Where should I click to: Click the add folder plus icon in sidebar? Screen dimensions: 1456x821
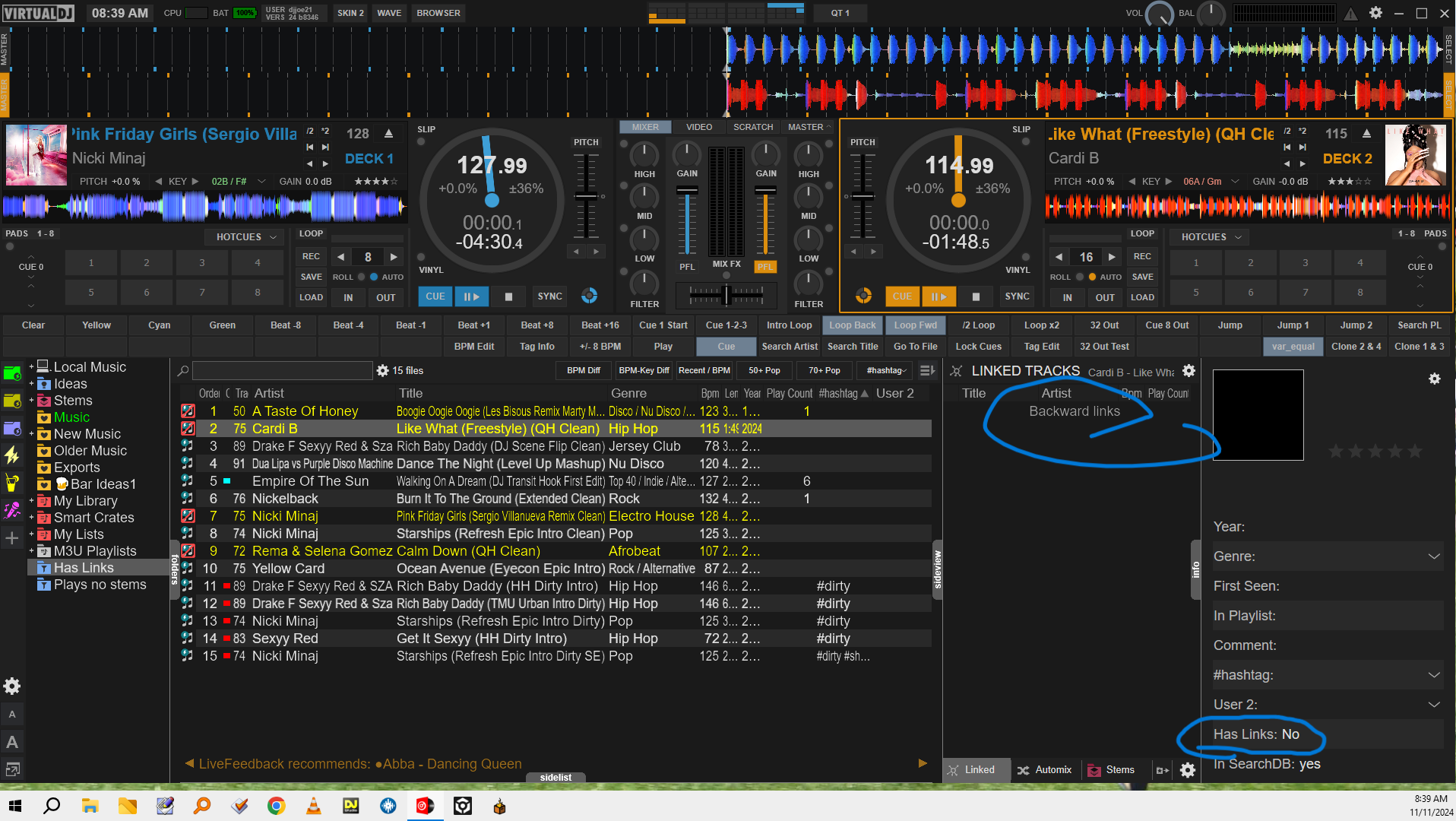tap(12, 538)
